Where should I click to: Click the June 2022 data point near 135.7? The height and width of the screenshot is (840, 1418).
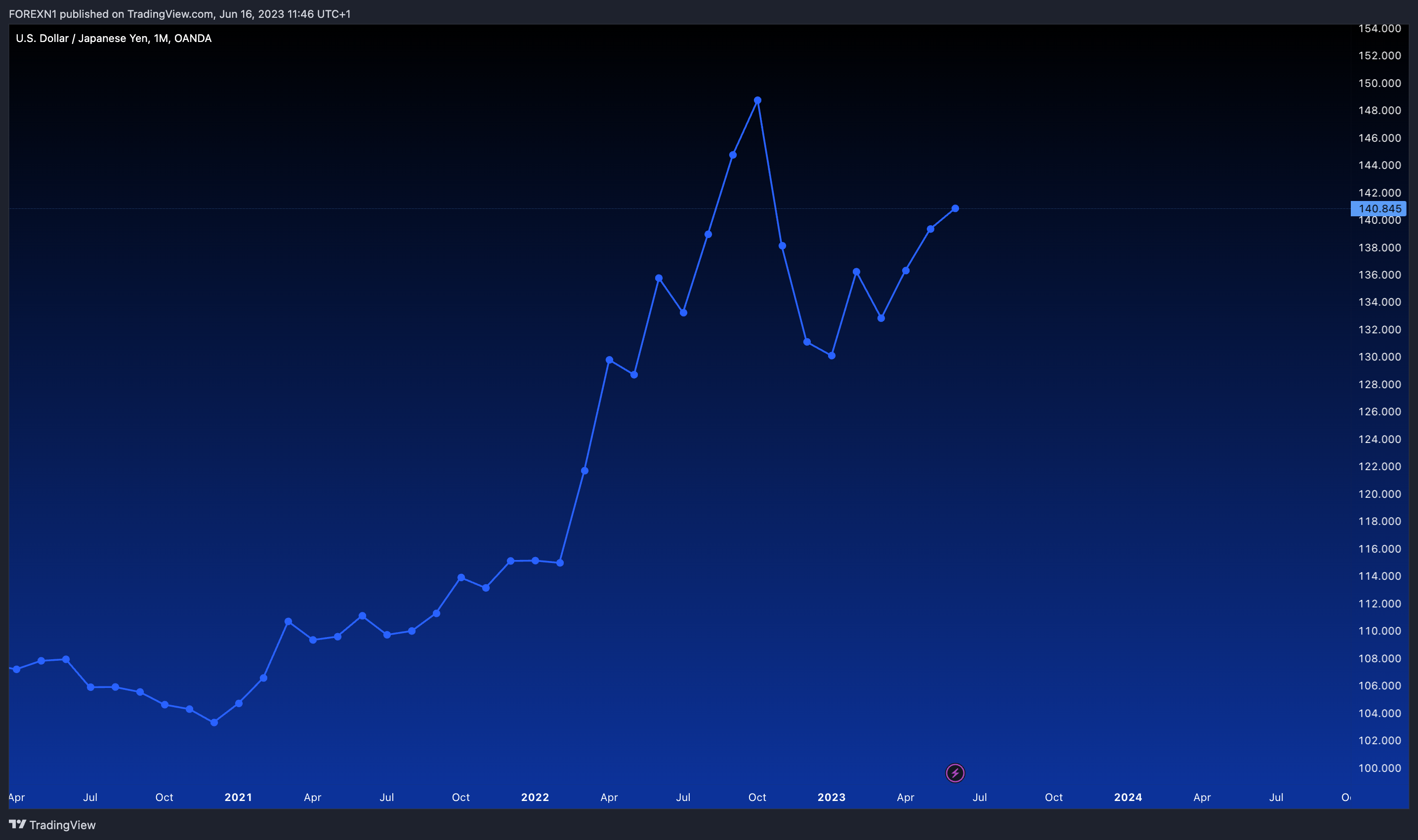coord(659,278)
